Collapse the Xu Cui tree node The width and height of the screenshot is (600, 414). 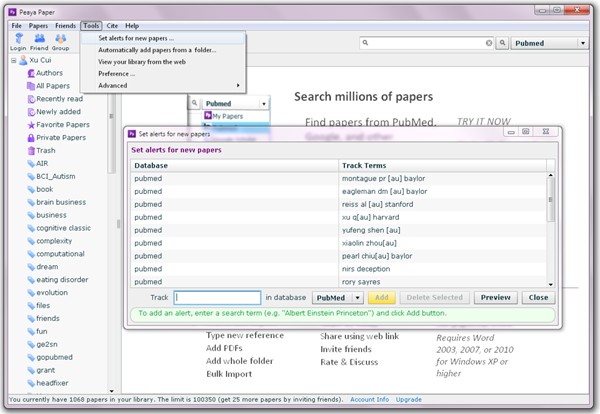coord(14,60)
